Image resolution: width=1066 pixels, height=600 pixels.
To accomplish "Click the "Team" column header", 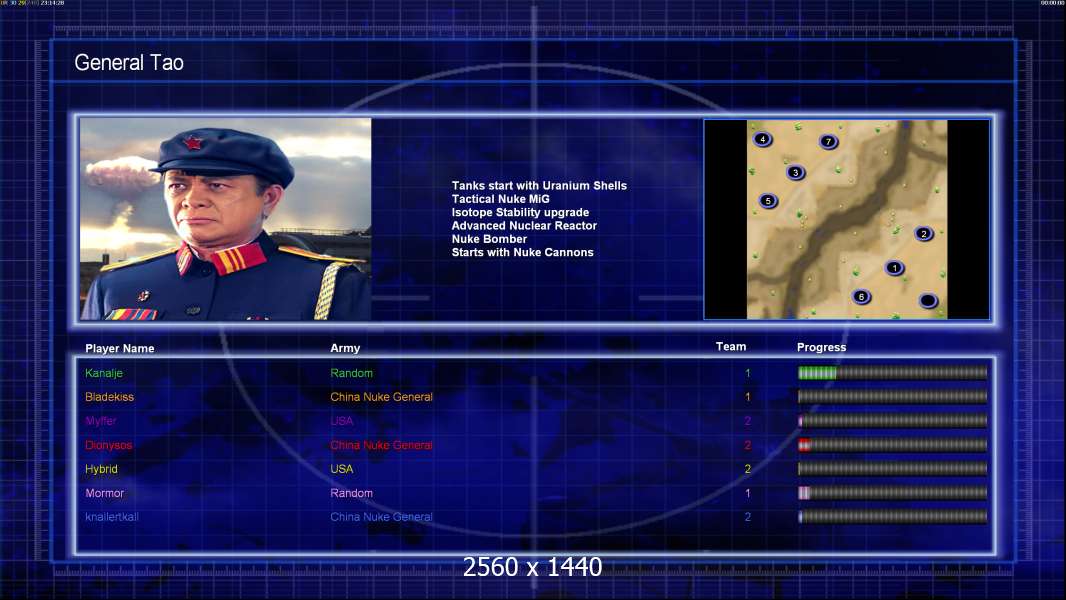I will [x=731, y=347].
